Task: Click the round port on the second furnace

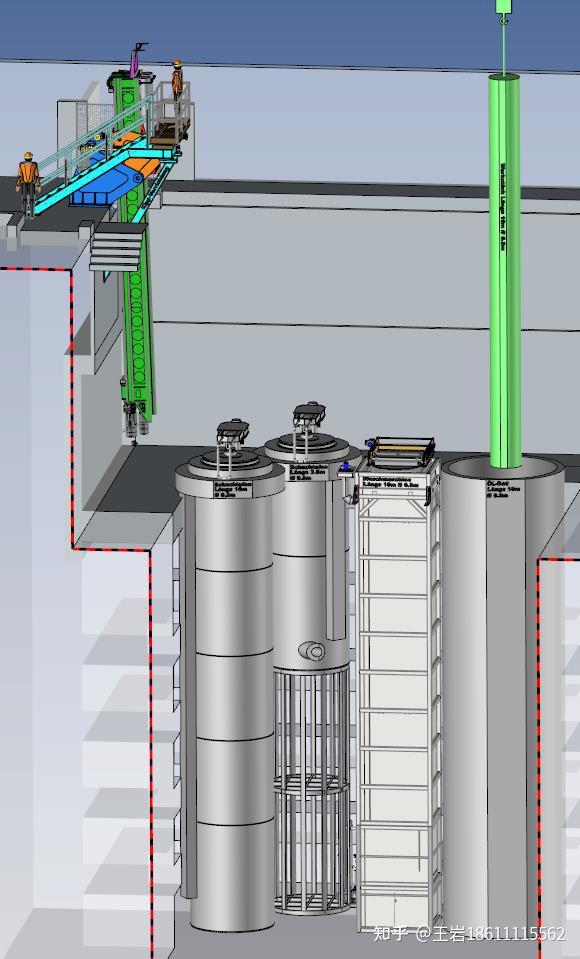Action: click(312, 651)
